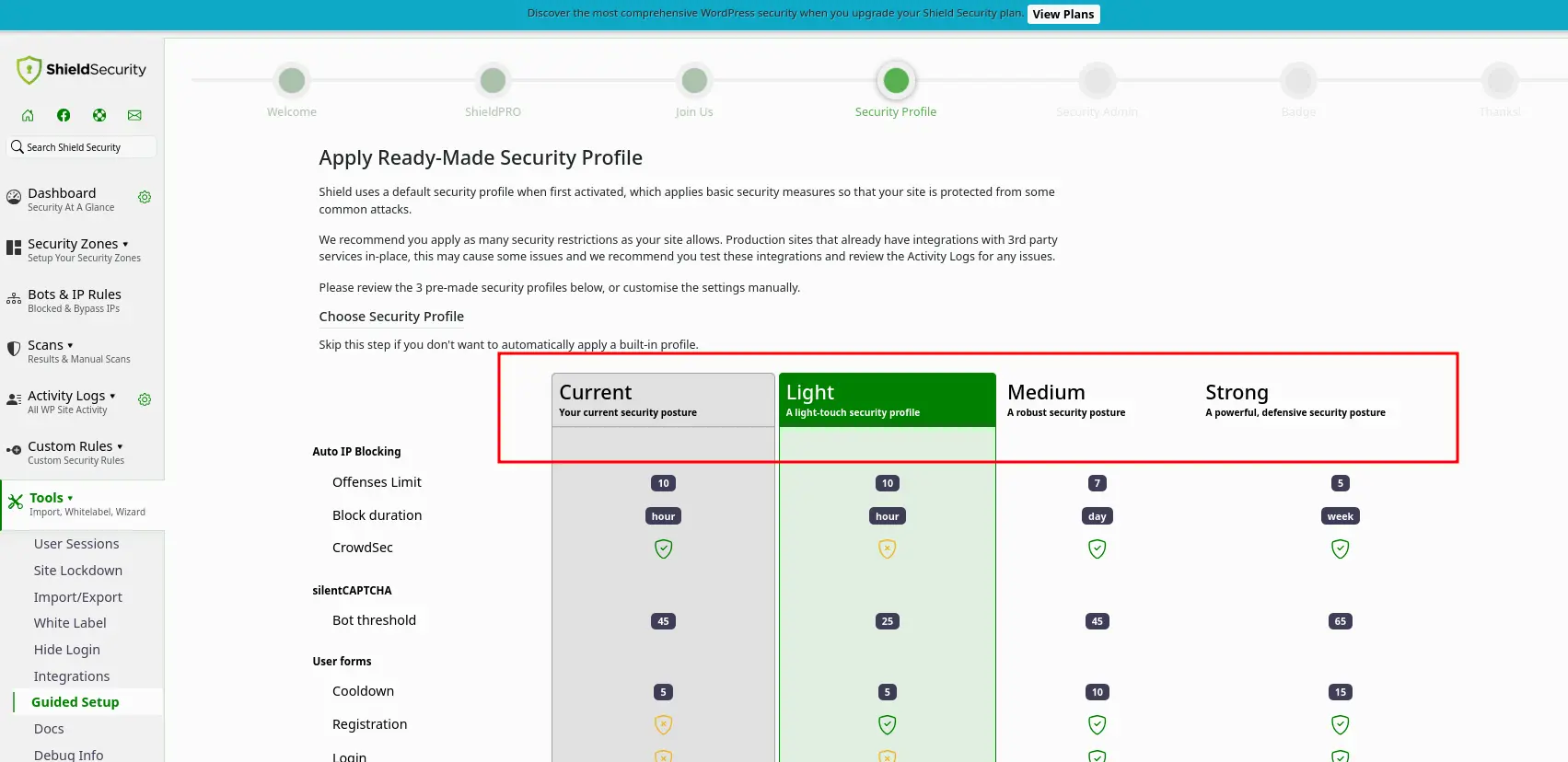
Task: Click the View Plans button
Action: point(1063,14)
